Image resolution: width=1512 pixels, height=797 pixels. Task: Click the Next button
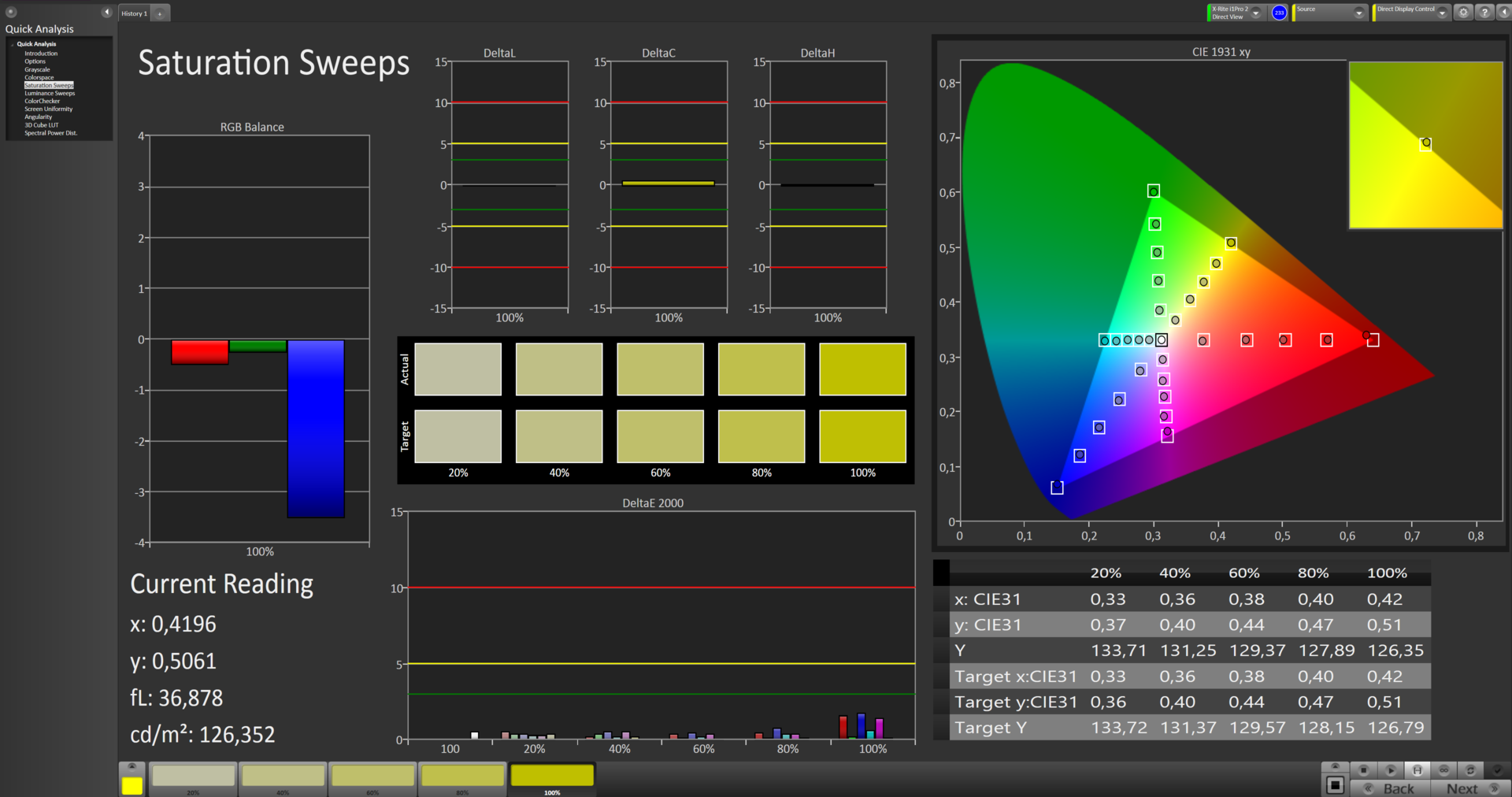coord(1462,788)
